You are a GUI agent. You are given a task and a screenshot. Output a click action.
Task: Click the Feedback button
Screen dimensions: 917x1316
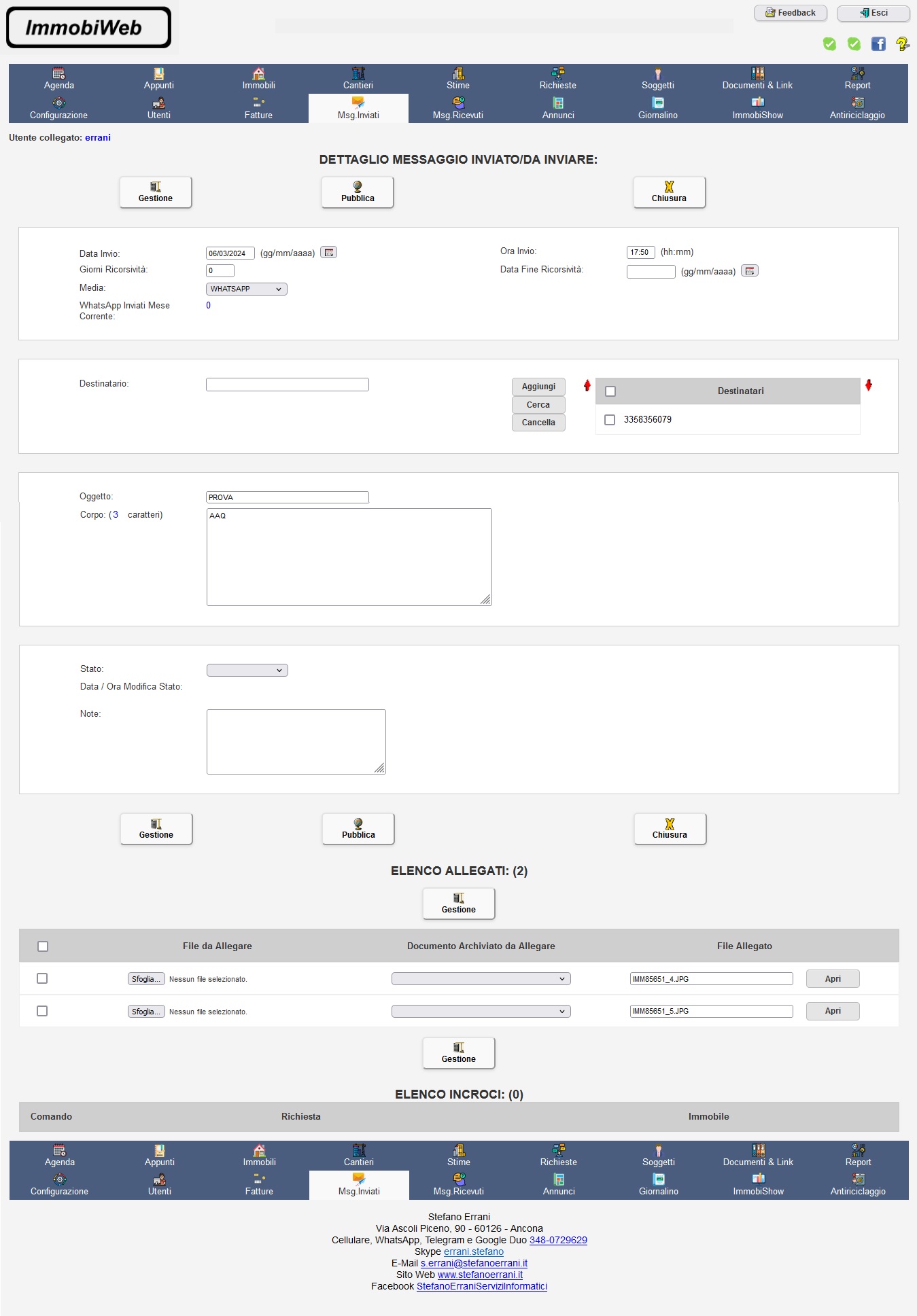click(x=791, y=13)
